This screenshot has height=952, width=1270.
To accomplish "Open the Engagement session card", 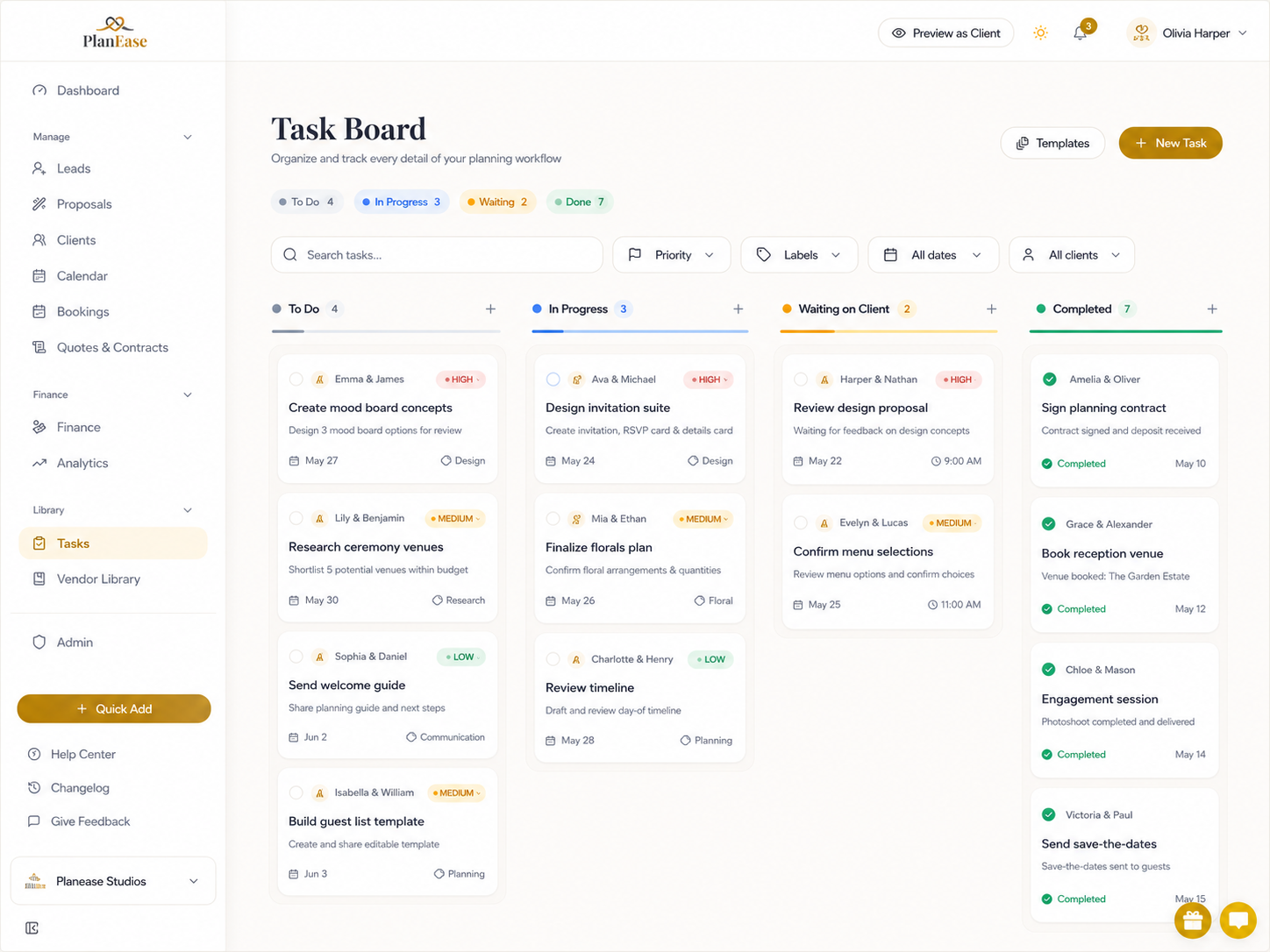I will [1124, 710].
